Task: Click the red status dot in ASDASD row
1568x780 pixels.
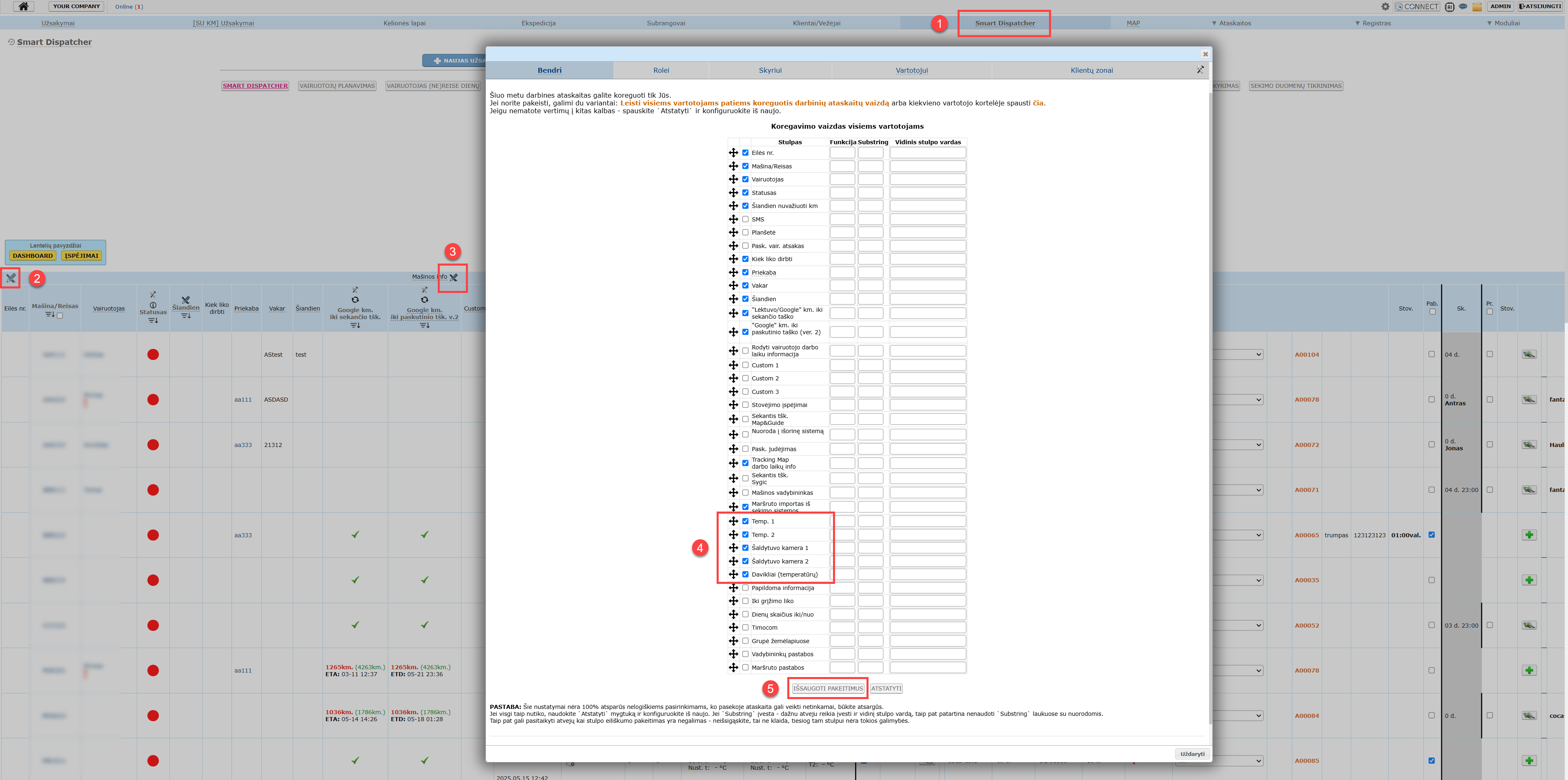Action: [153, 400]
